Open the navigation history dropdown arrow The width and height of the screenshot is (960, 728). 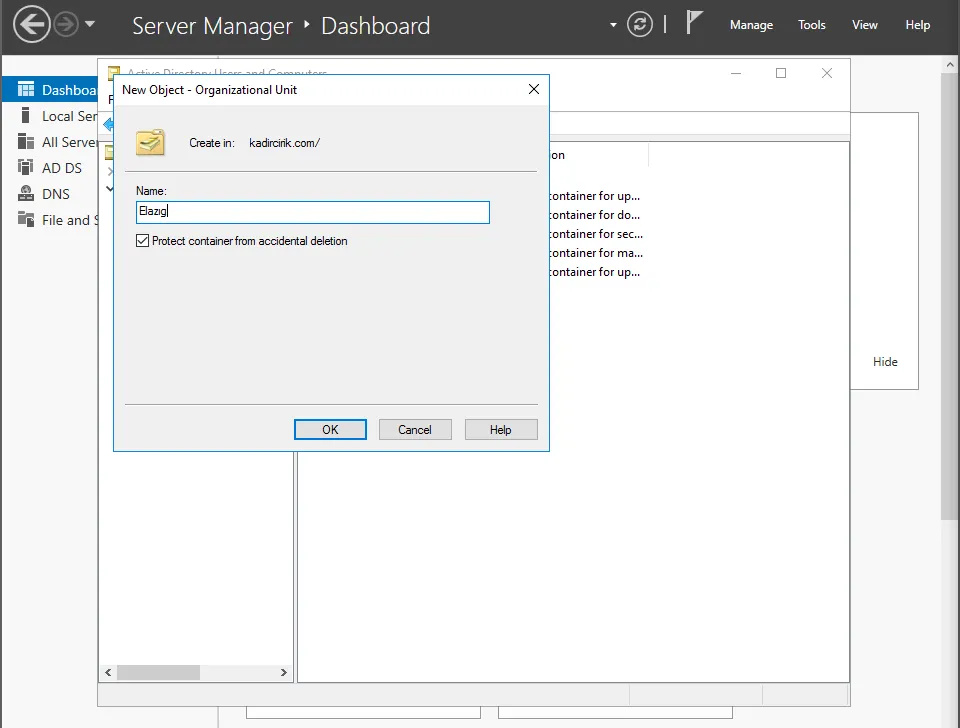pyautogui.click(x=90, y=24)
